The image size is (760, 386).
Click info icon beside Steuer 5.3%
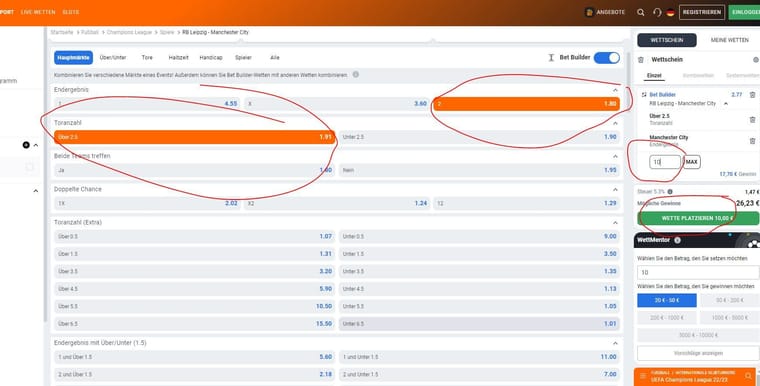(x=670, y=192)
